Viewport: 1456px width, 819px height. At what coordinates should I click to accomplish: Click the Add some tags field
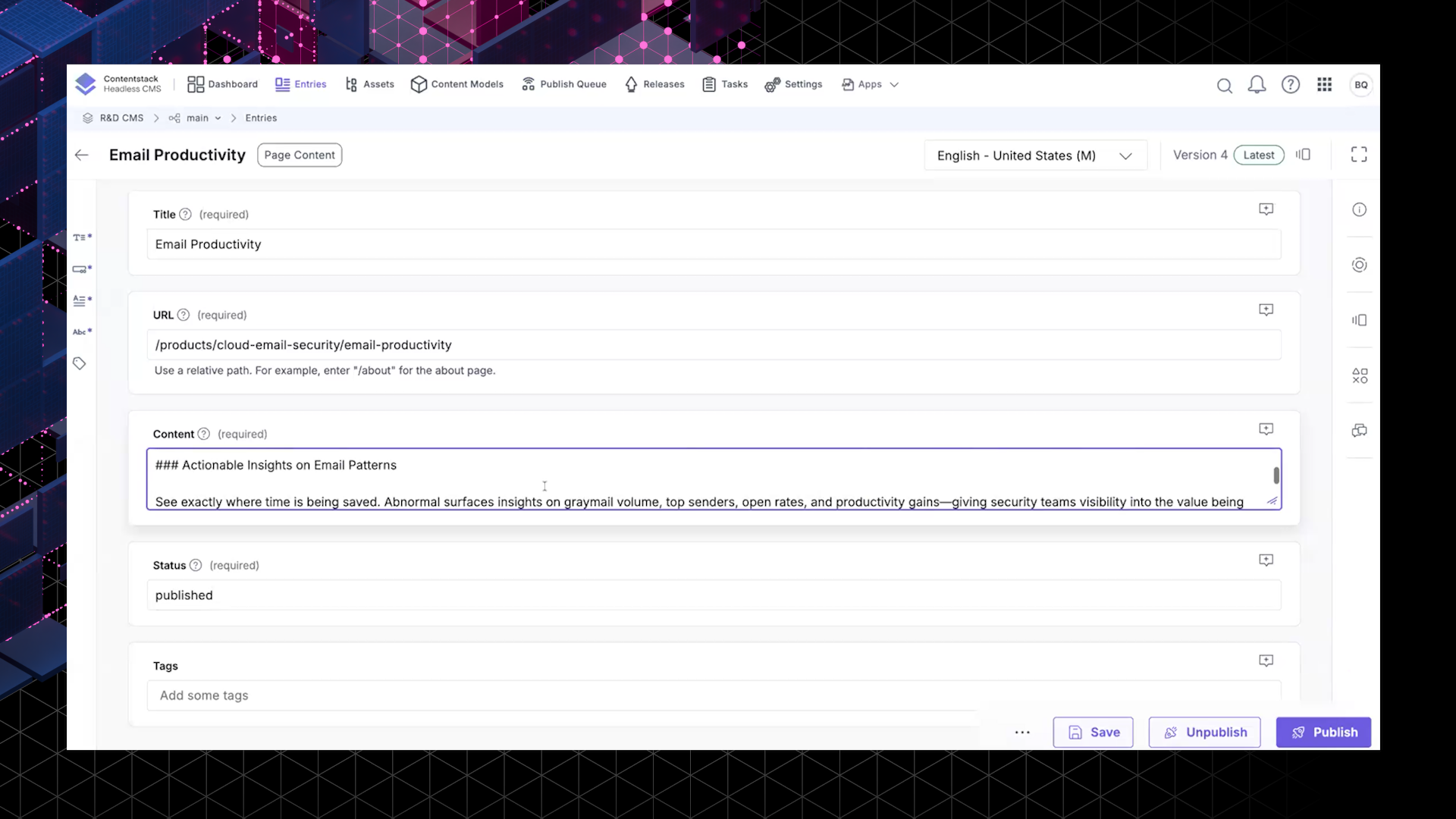point(714,695)
